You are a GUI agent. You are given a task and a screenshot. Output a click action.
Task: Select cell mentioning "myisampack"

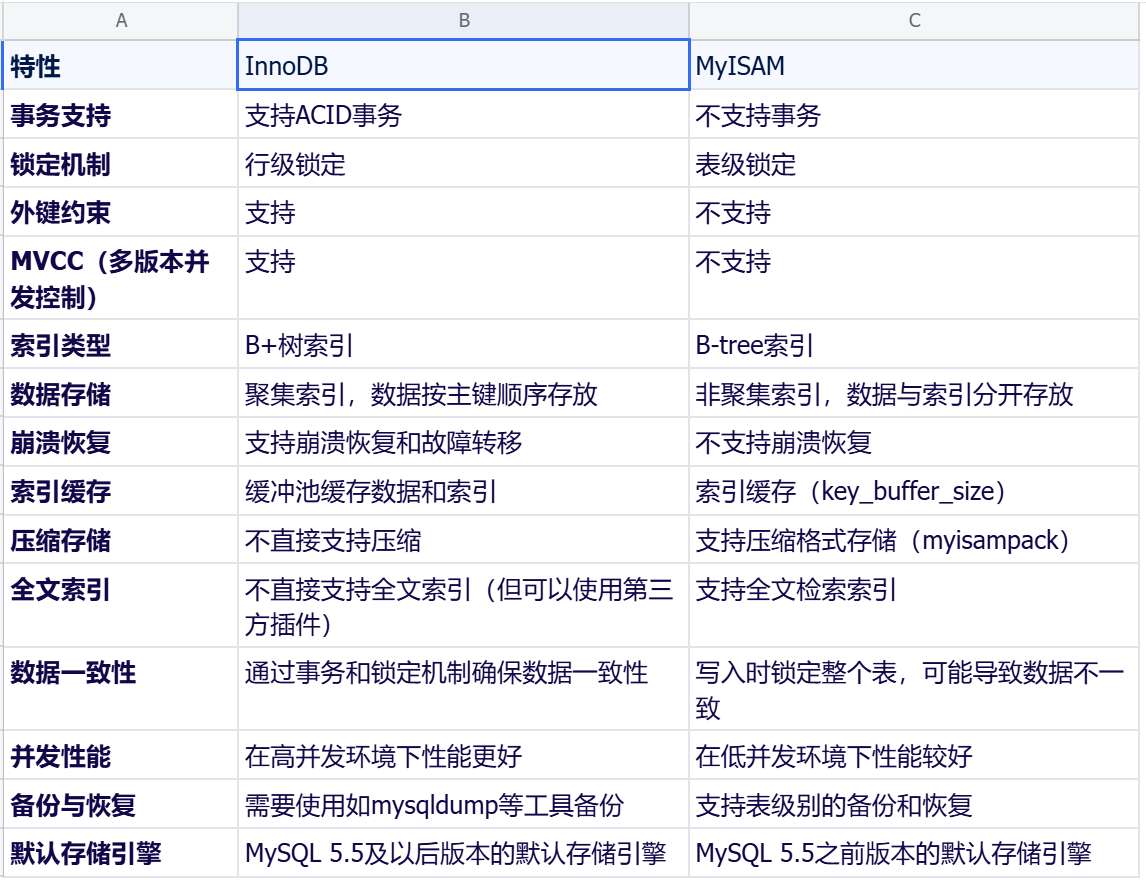[x=914, y=540]
